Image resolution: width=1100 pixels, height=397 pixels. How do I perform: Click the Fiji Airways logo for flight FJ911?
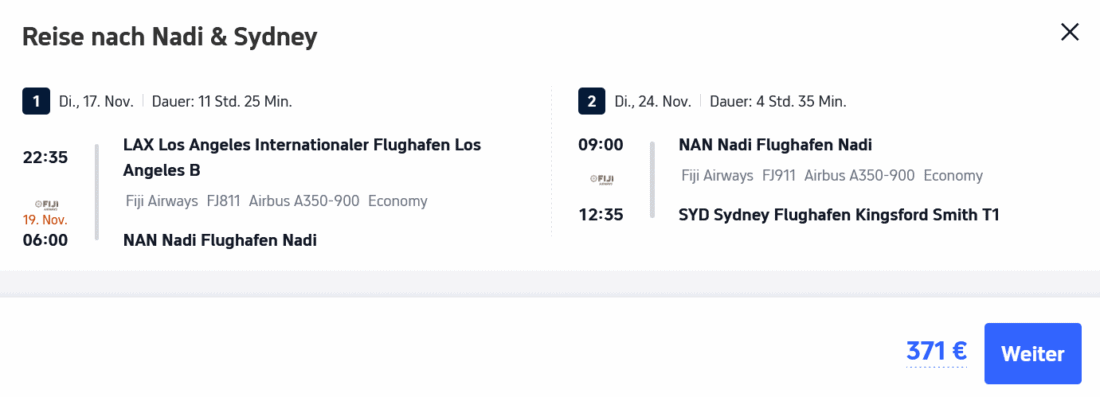601,180
